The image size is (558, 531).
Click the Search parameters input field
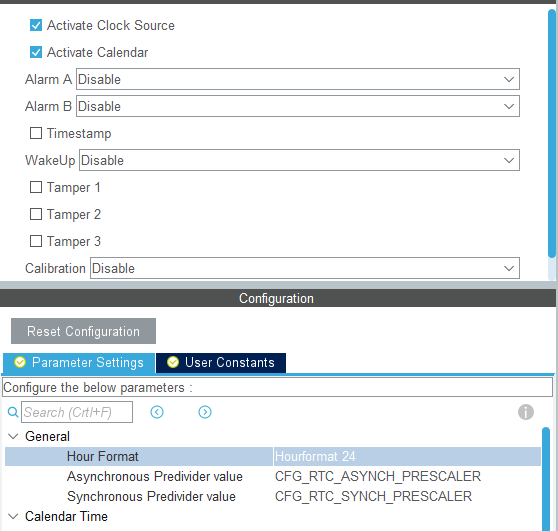pos(77,412)
